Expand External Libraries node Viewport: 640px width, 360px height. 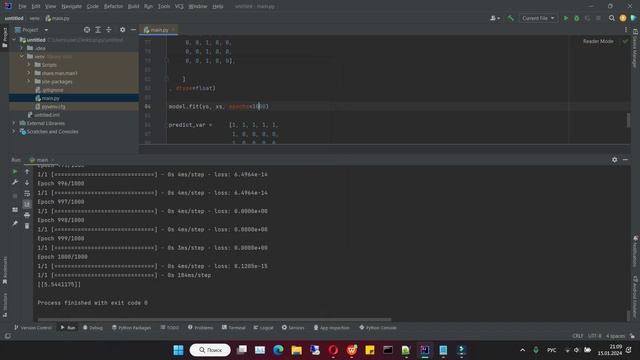point(14,123)
